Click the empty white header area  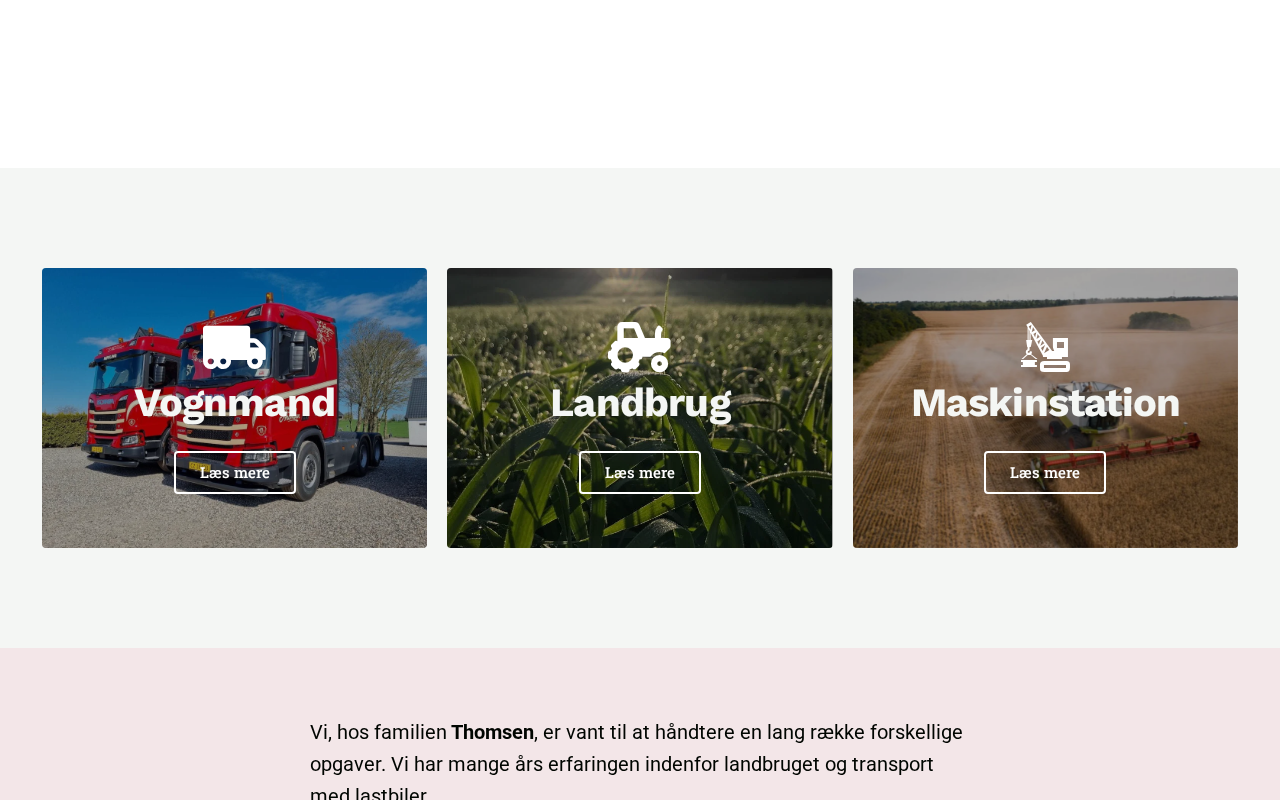coord(640,84)
